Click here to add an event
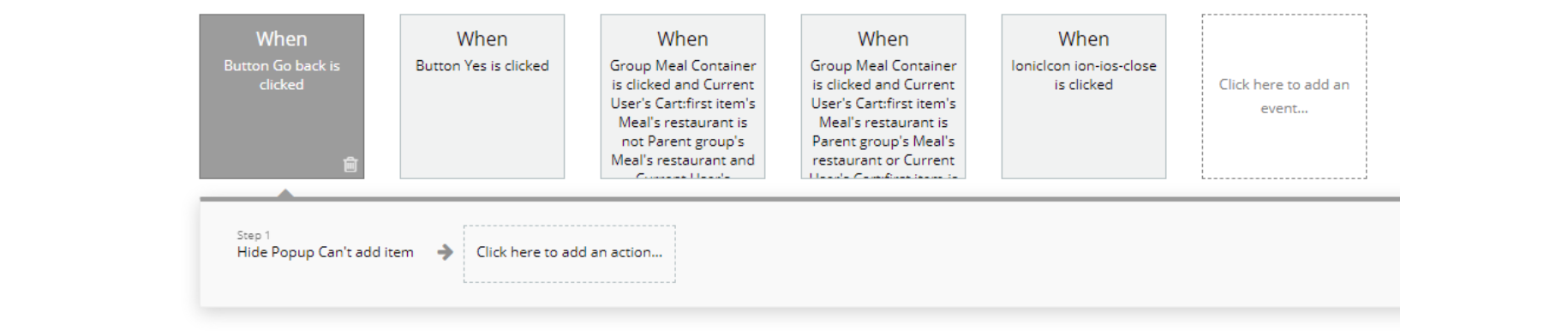1568x331 pixels. point(1284,96)
